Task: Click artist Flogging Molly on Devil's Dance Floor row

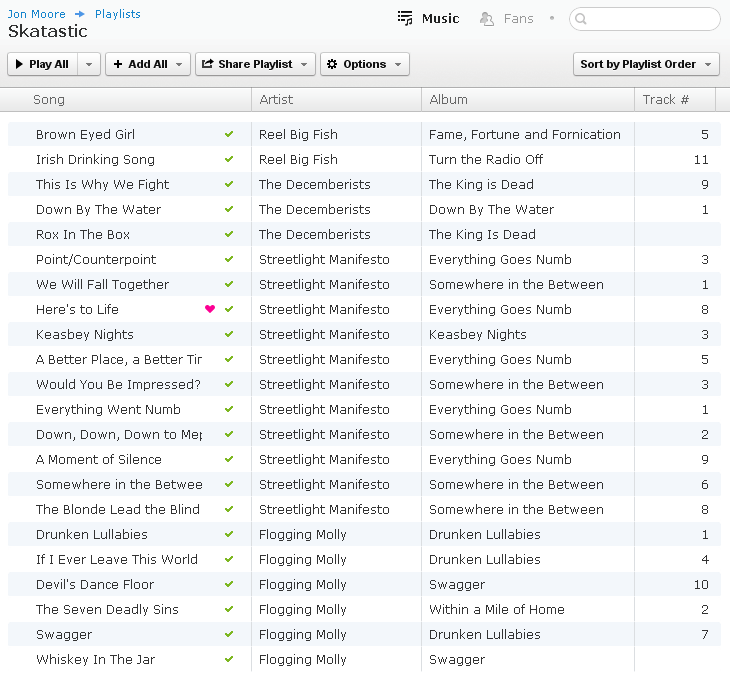Action: pyautogui.click(x=303, y=585)
